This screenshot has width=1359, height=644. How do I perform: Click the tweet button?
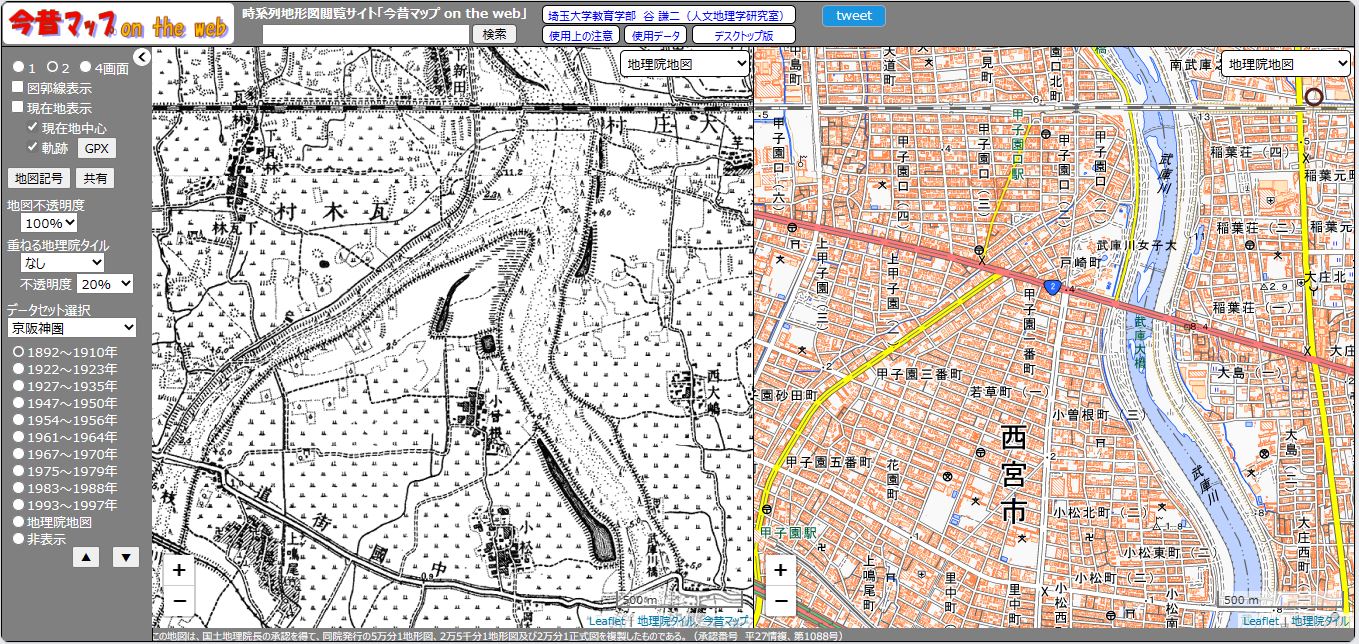coord(853,15)
